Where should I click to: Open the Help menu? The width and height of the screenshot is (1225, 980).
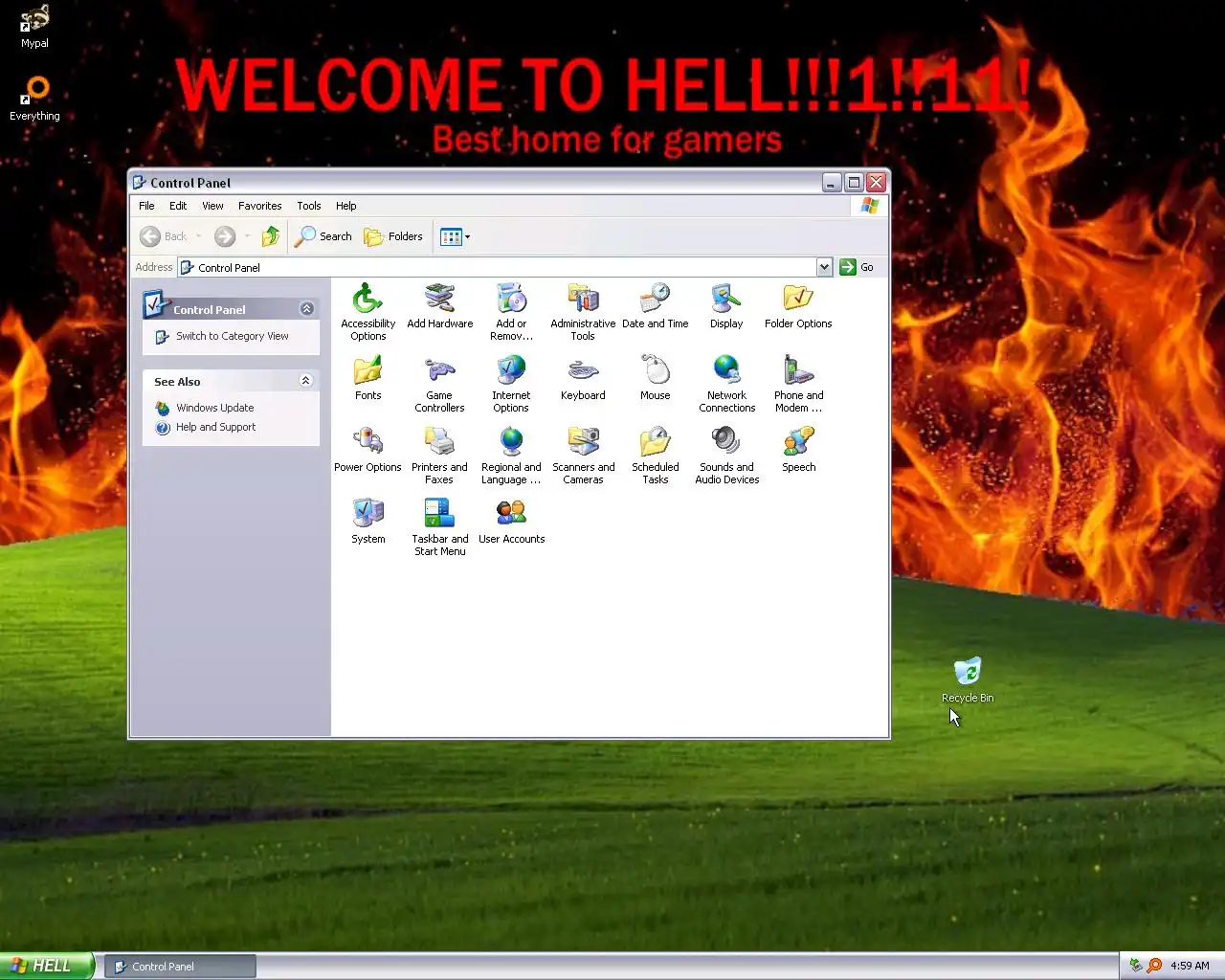pyautogui.click(x=345, y=206)
